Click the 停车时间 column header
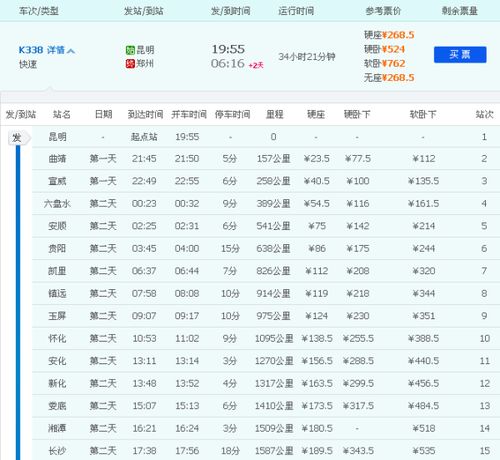This screenshot has width=500, height=460. pos(232,114)
